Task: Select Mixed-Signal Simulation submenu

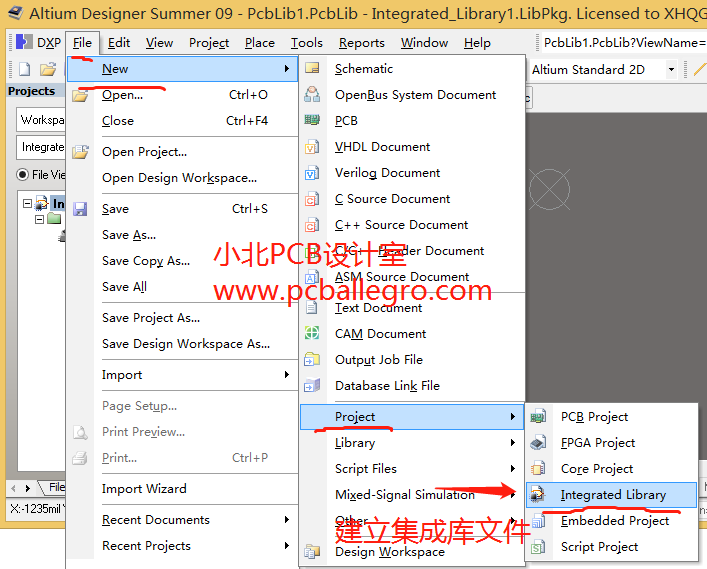Action: point(412,495)
